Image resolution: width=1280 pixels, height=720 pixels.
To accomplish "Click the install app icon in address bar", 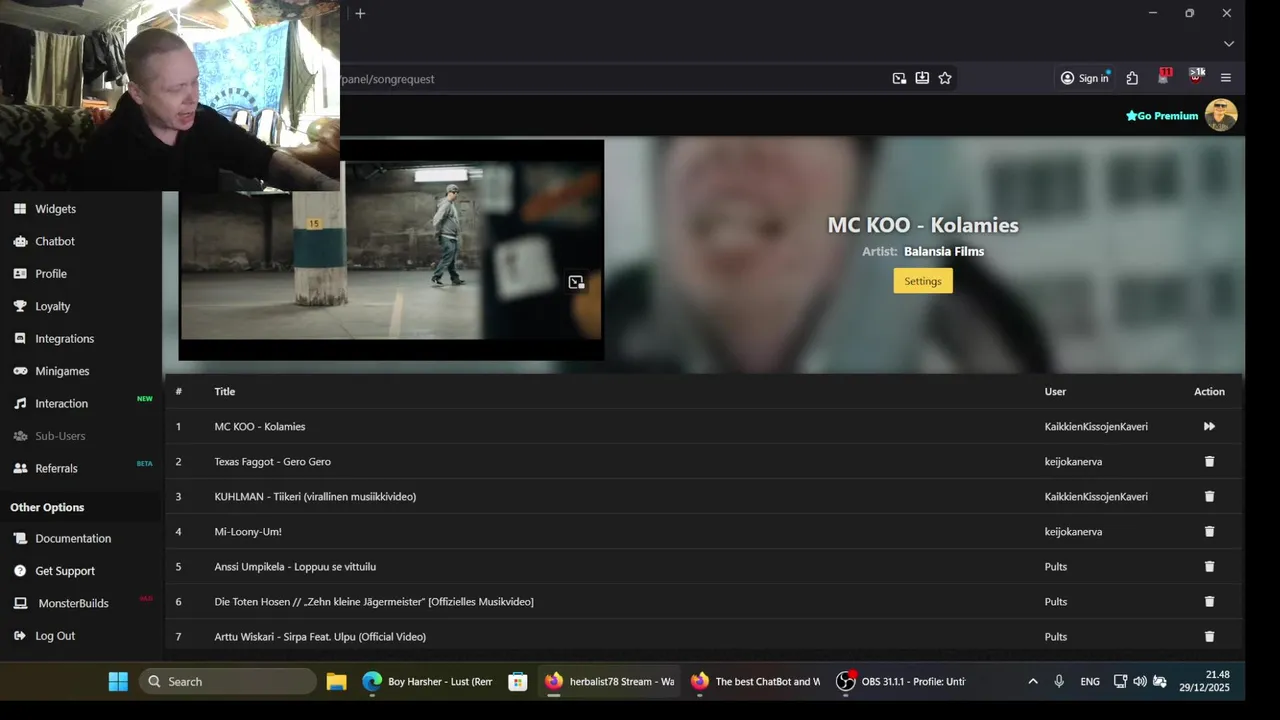I will 922,78.
